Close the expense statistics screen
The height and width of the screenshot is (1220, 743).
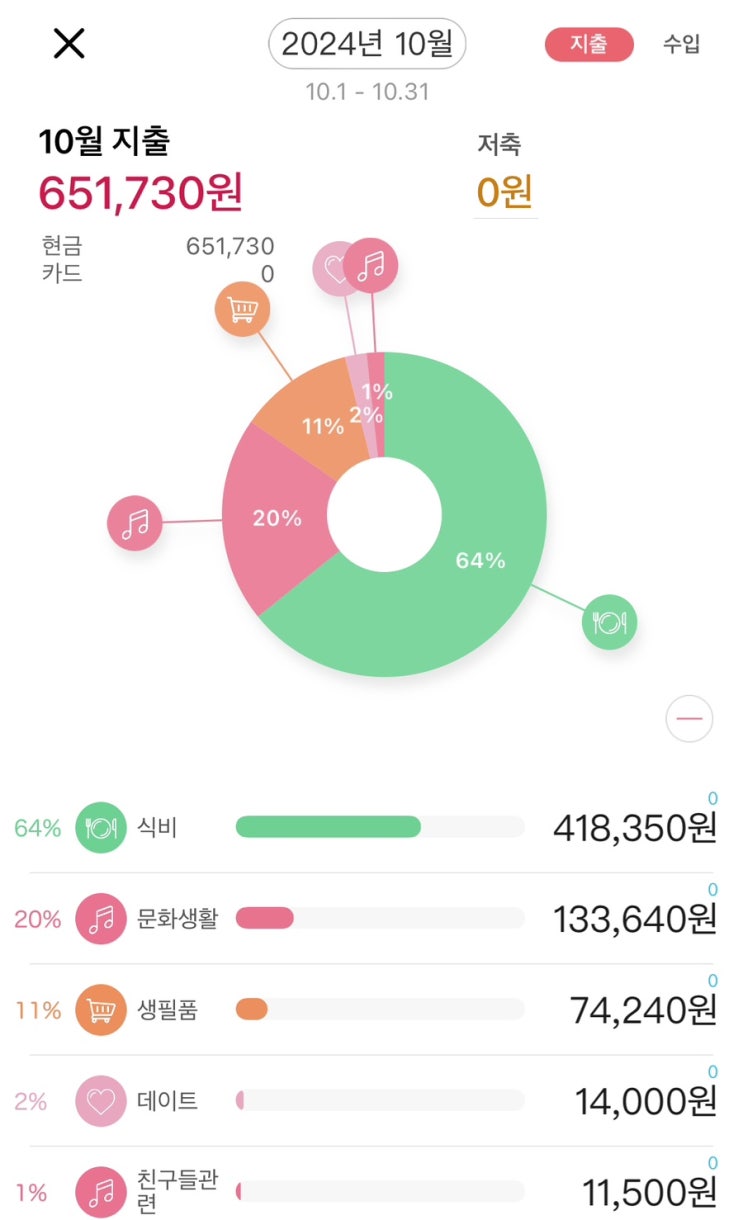coord(69,44)
